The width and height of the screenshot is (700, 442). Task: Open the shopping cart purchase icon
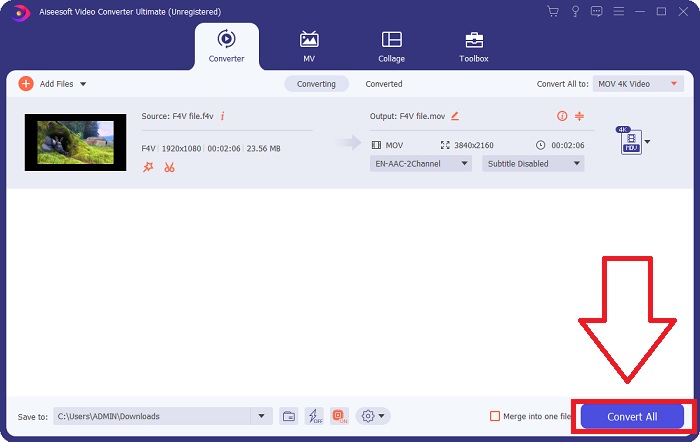(553, 12)
